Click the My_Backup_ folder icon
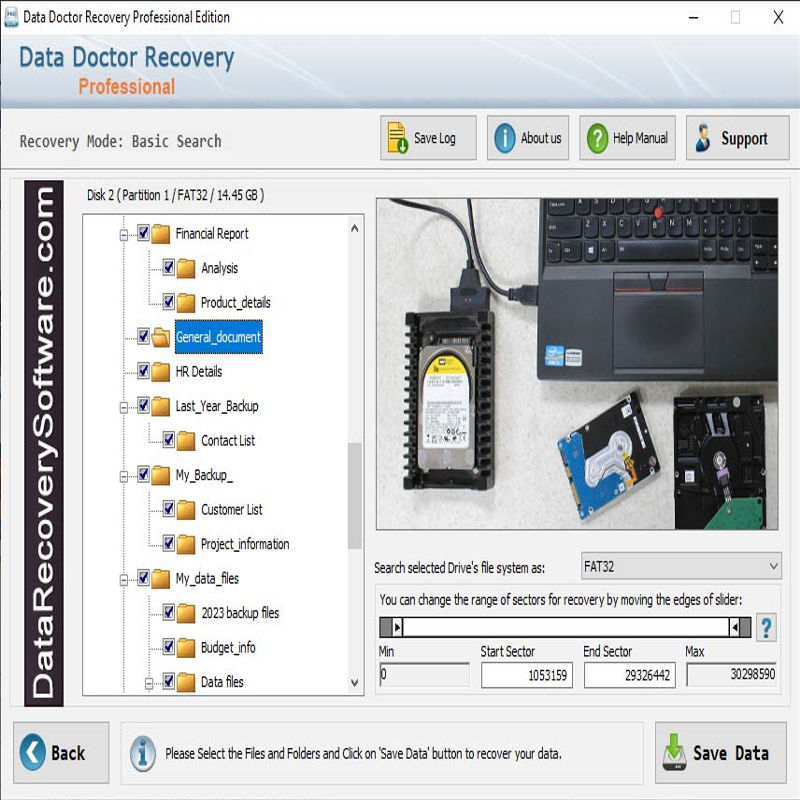Screen dimensions: 800x800 160,475
